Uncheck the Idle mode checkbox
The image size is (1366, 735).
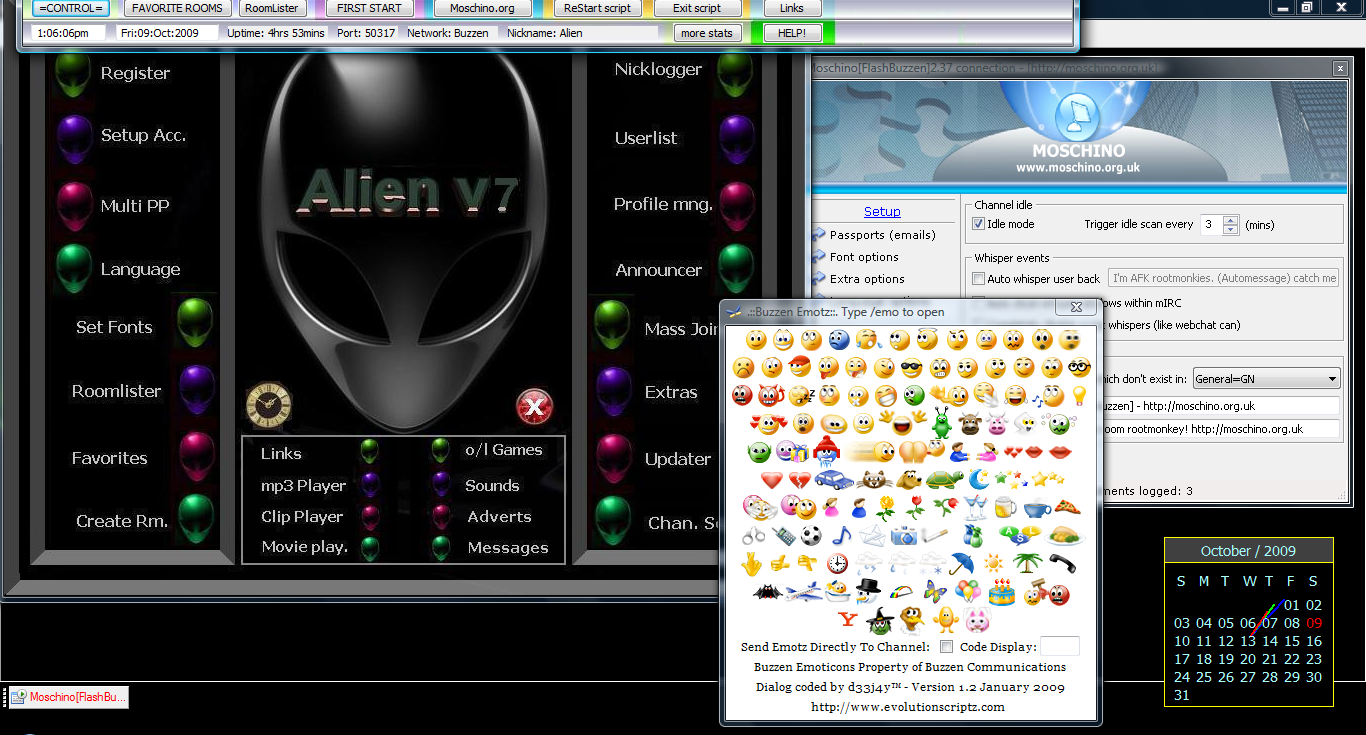tap(979, 224)
